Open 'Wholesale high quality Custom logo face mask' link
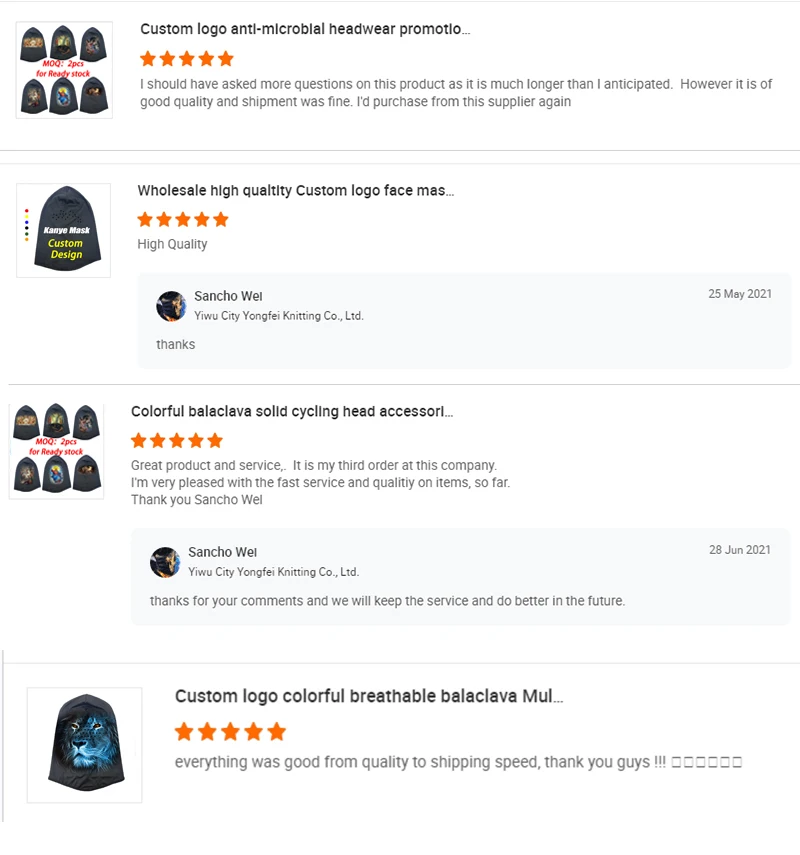Image resolution: width=800 pixels, height=855 pixels. 295,190
